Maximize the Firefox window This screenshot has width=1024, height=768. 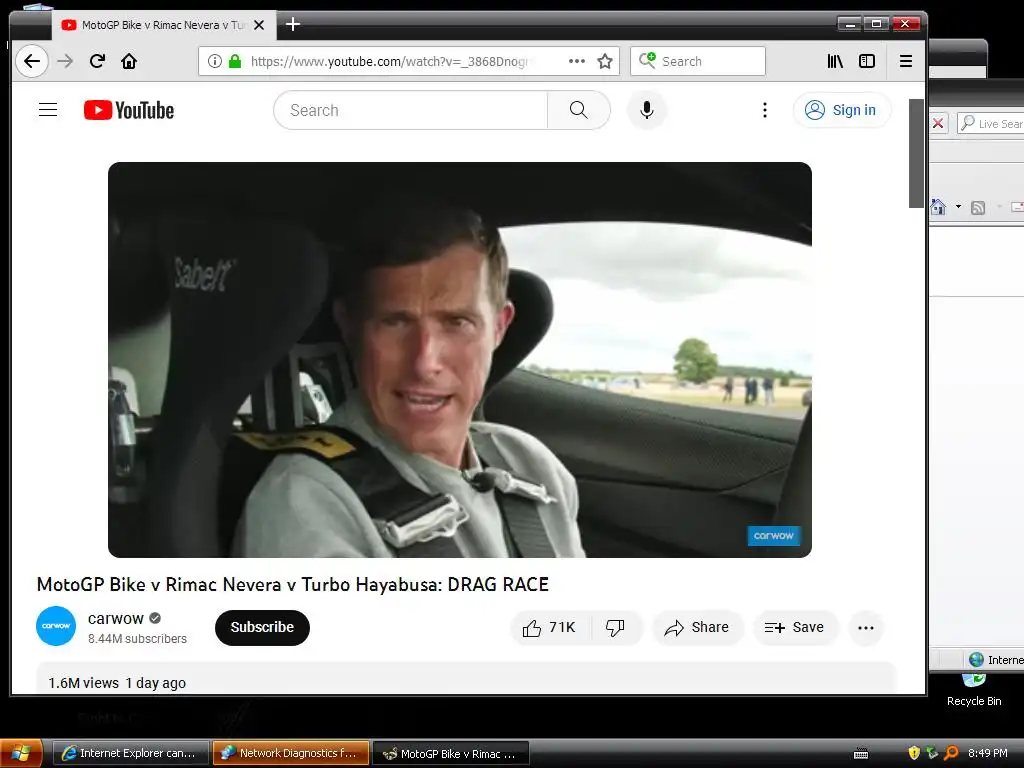point(876,24)
